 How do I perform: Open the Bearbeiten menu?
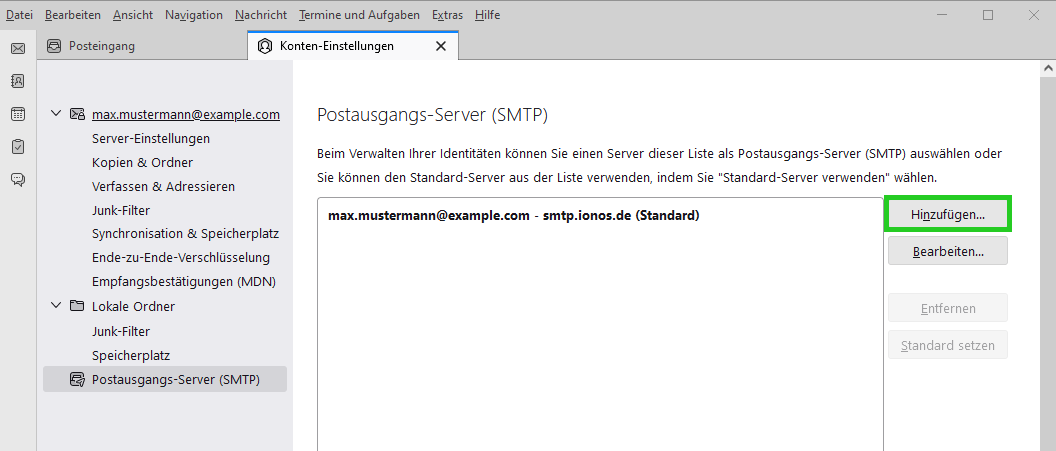(73, 15)
